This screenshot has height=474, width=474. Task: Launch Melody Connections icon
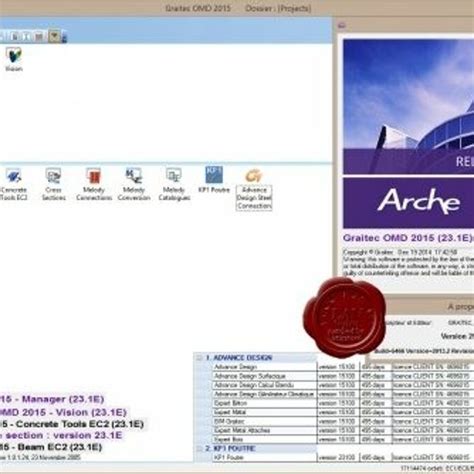coord(94,184)
